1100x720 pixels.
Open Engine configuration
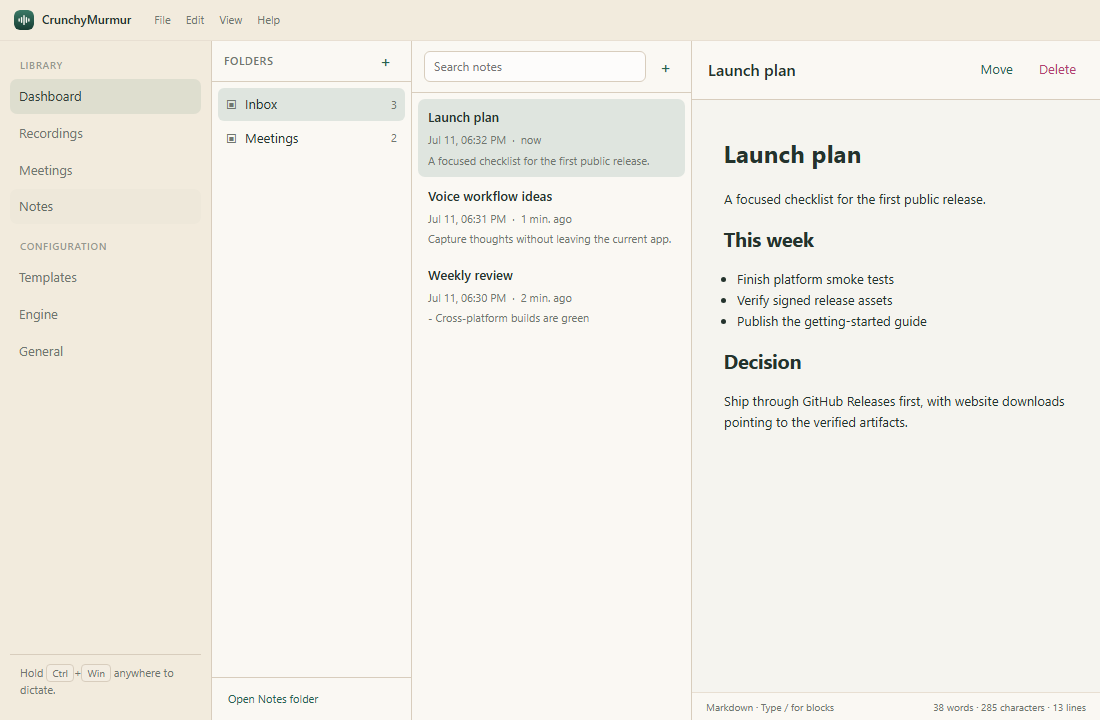(x=105, y=314)
